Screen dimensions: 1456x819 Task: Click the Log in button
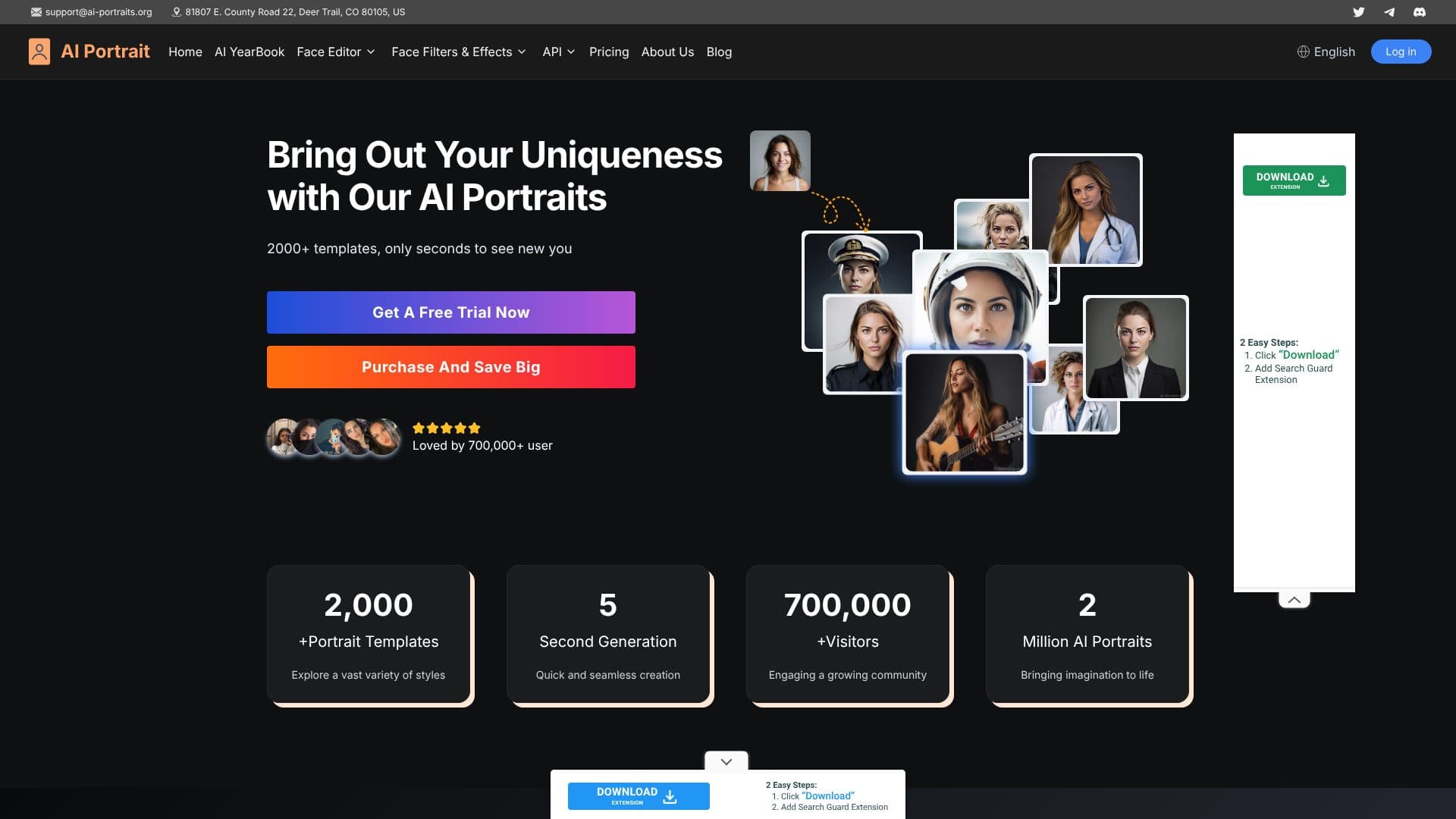click(x=1401, y=52)
